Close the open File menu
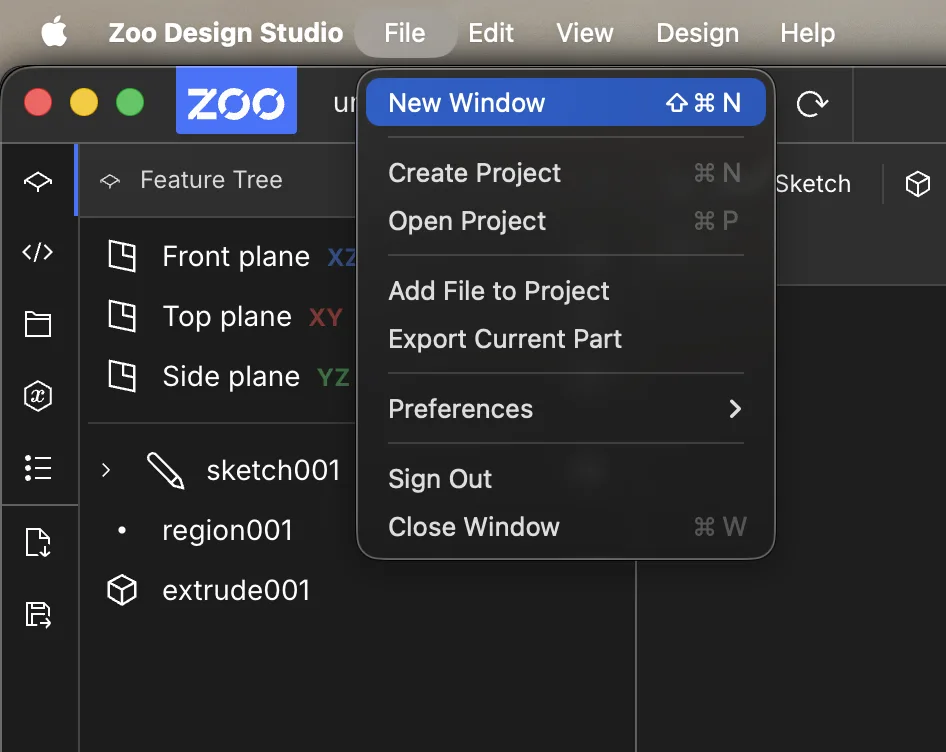Viewport: 946px width, 752px height. (x=405, y=33)
